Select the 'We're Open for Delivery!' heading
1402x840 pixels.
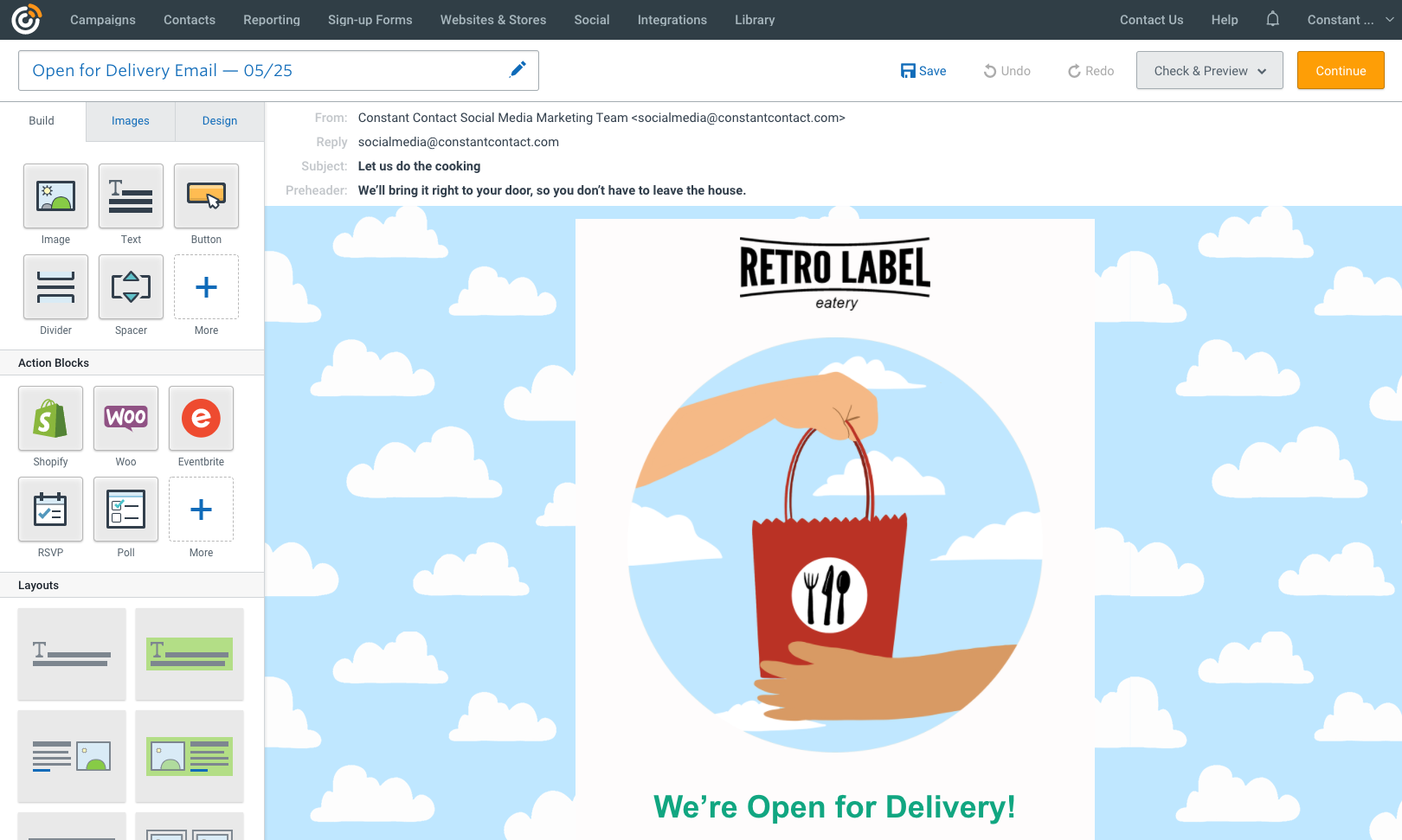pos(835,807)
